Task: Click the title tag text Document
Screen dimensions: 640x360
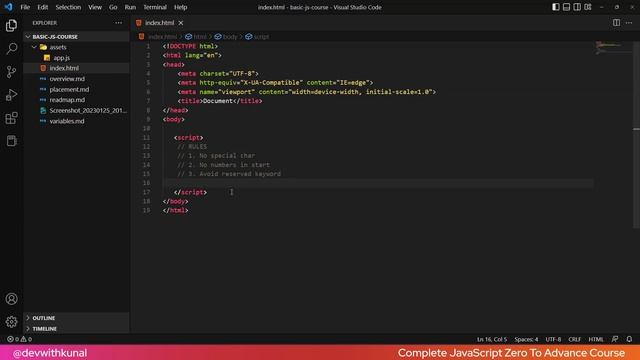Action: tap(218, 101)
